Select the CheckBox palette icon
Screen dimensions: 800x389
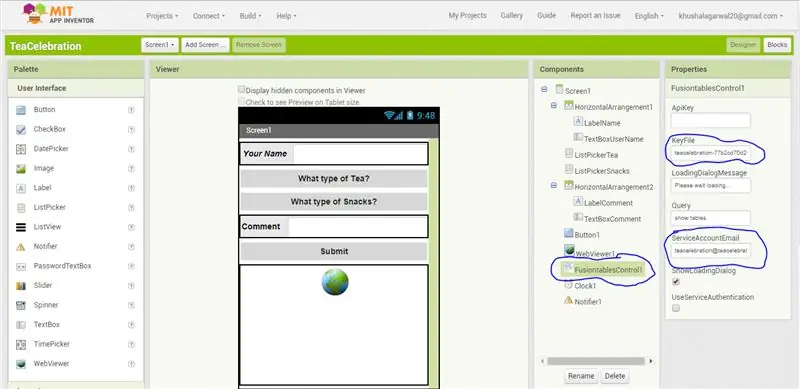pyautogui.click(x=21, y=130)
